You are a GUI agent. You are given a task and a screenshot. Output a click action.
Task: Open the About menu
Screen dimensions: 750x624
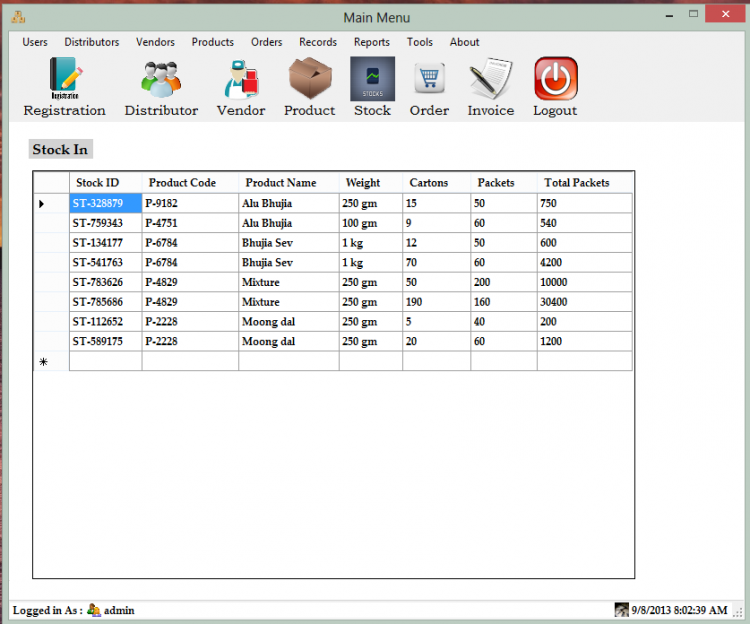(x=465, y=42)
